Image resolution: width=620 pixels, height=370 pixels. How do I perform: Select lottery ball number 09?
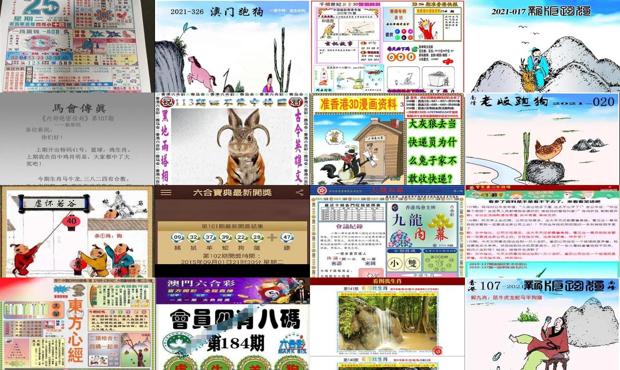coord(178,237)
